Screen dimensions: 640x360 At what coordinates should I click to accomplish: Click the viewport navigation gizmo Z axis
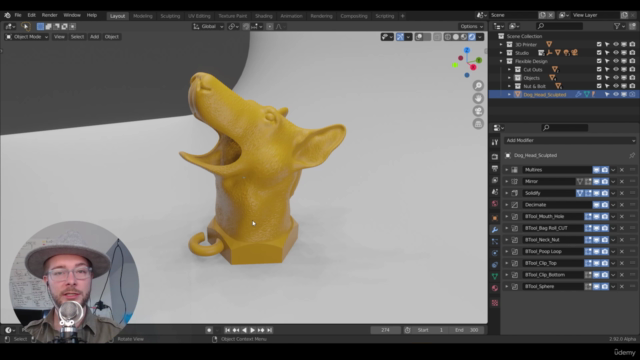[x=467, y=50]
